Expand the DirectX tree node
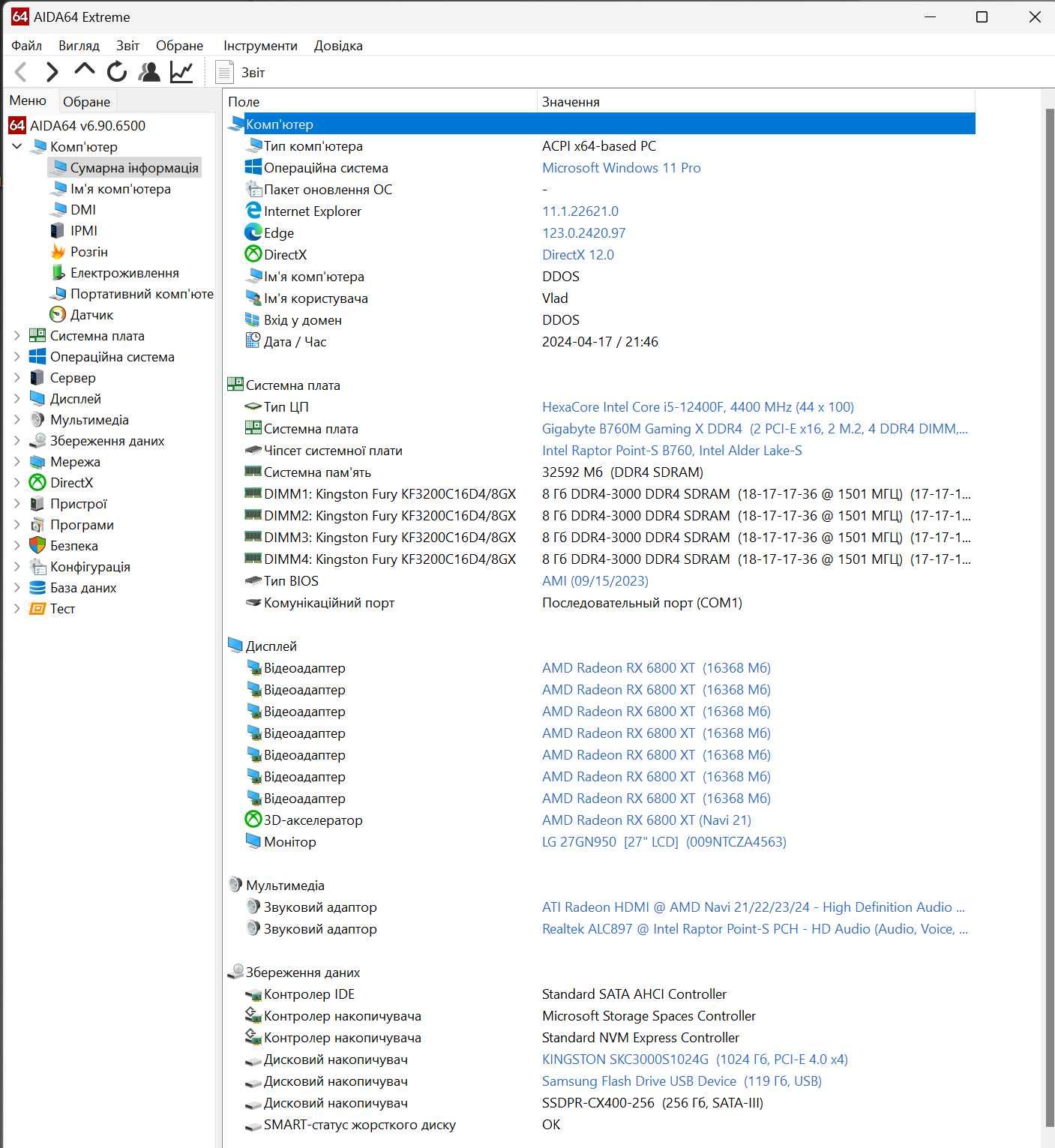1055x1148 pixels. (x=17, y=482)
